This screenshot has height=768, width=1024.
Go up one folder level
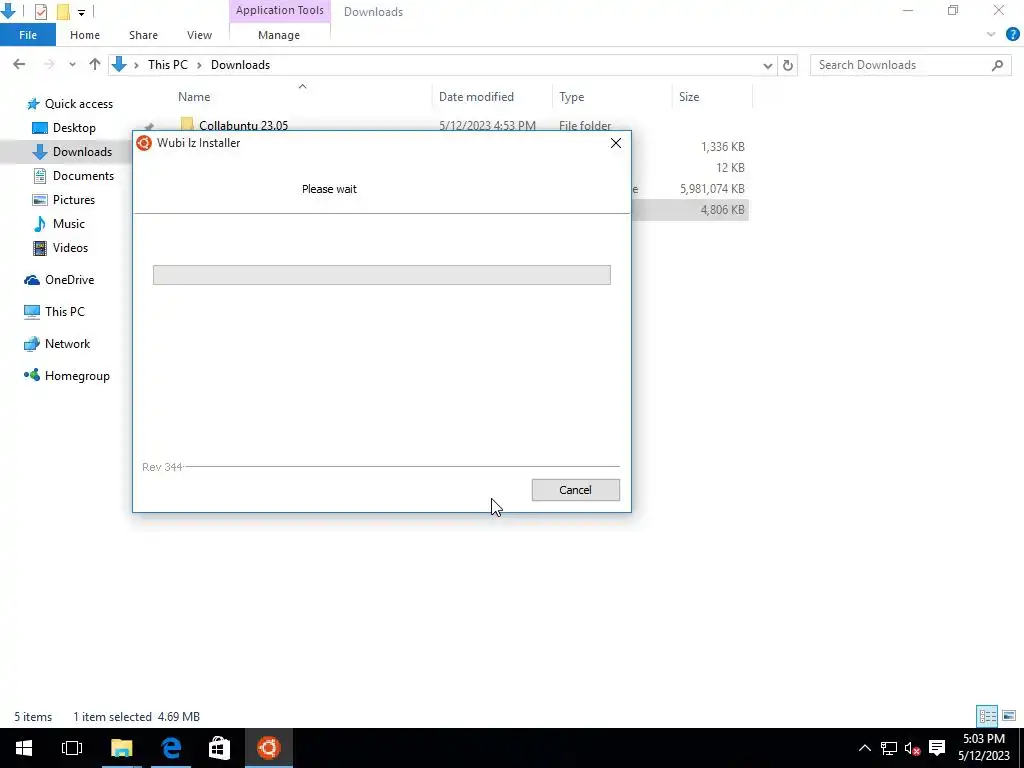pyautogui.click(x=95, y=65)
